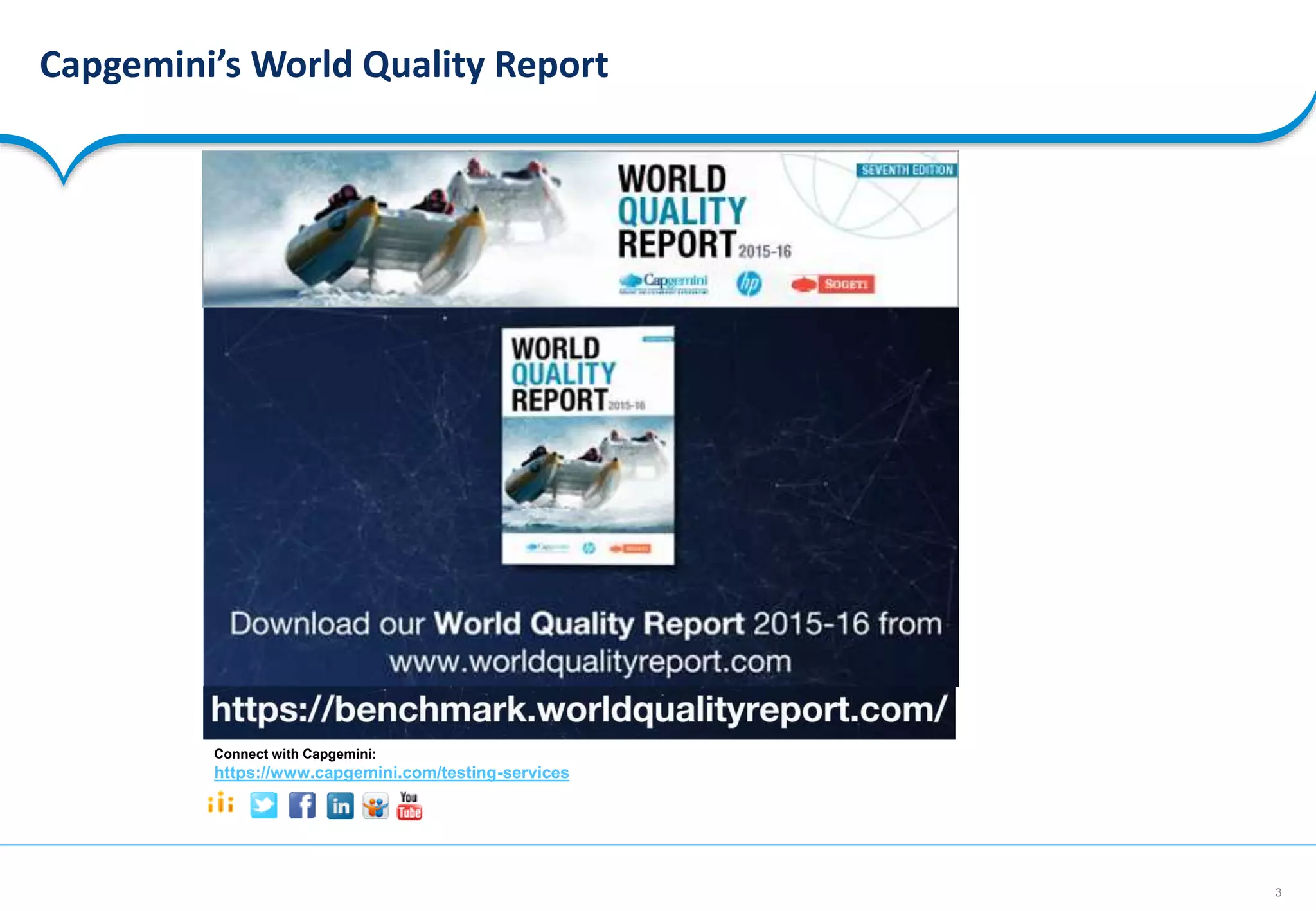
Task: Click the slide page number 3
Action: tap(1278, 892)
